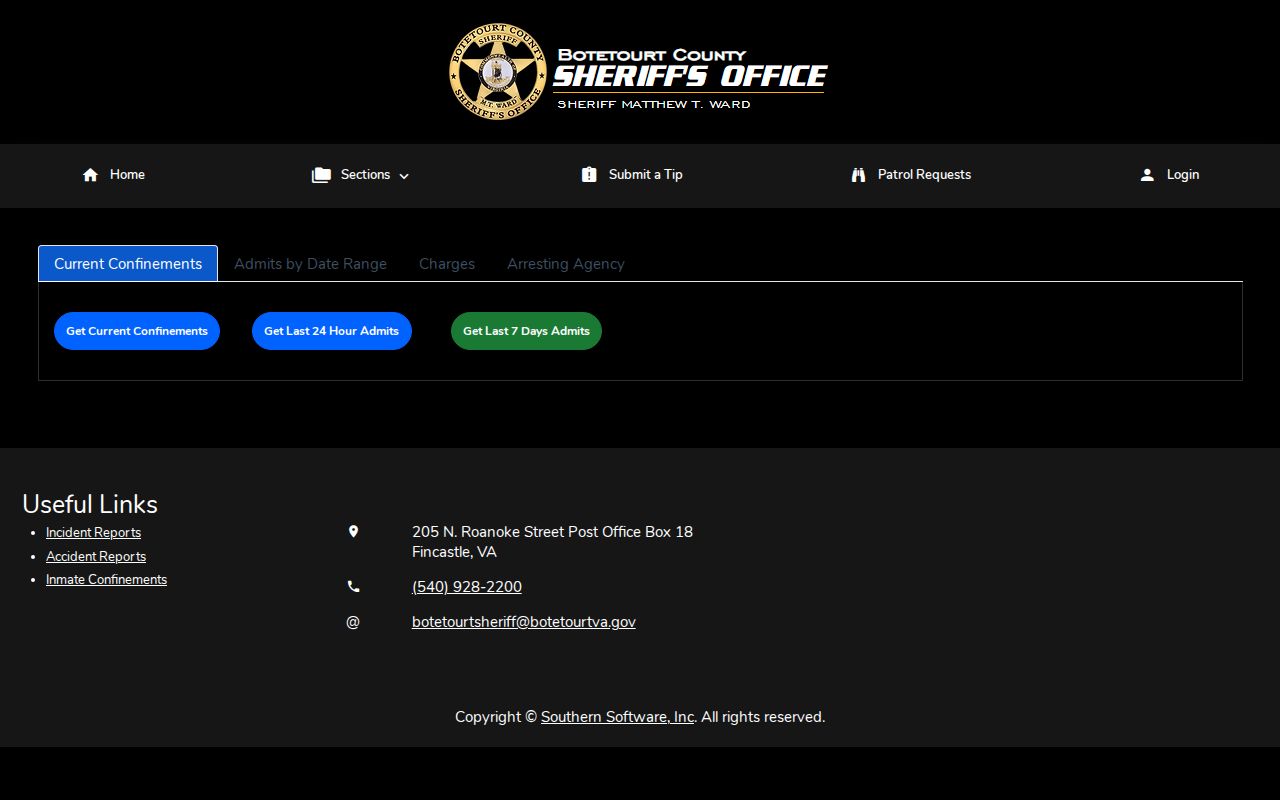Open the Southern Software, Inc link
Screen dimensions: 1280x800
pos(618,717)
